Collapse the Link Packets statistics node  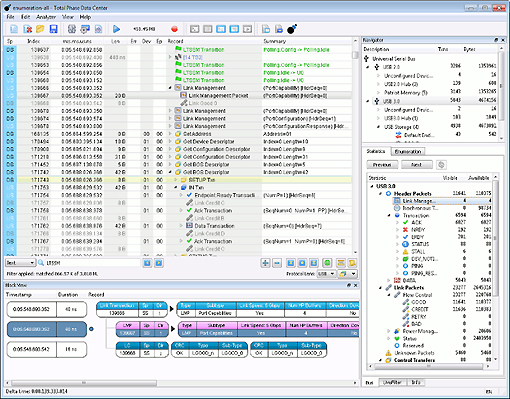[x=381, y=288]
